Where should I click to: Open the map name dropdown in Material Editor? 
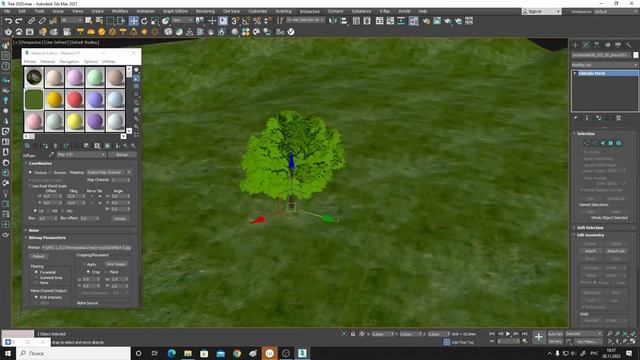(82, 155)
